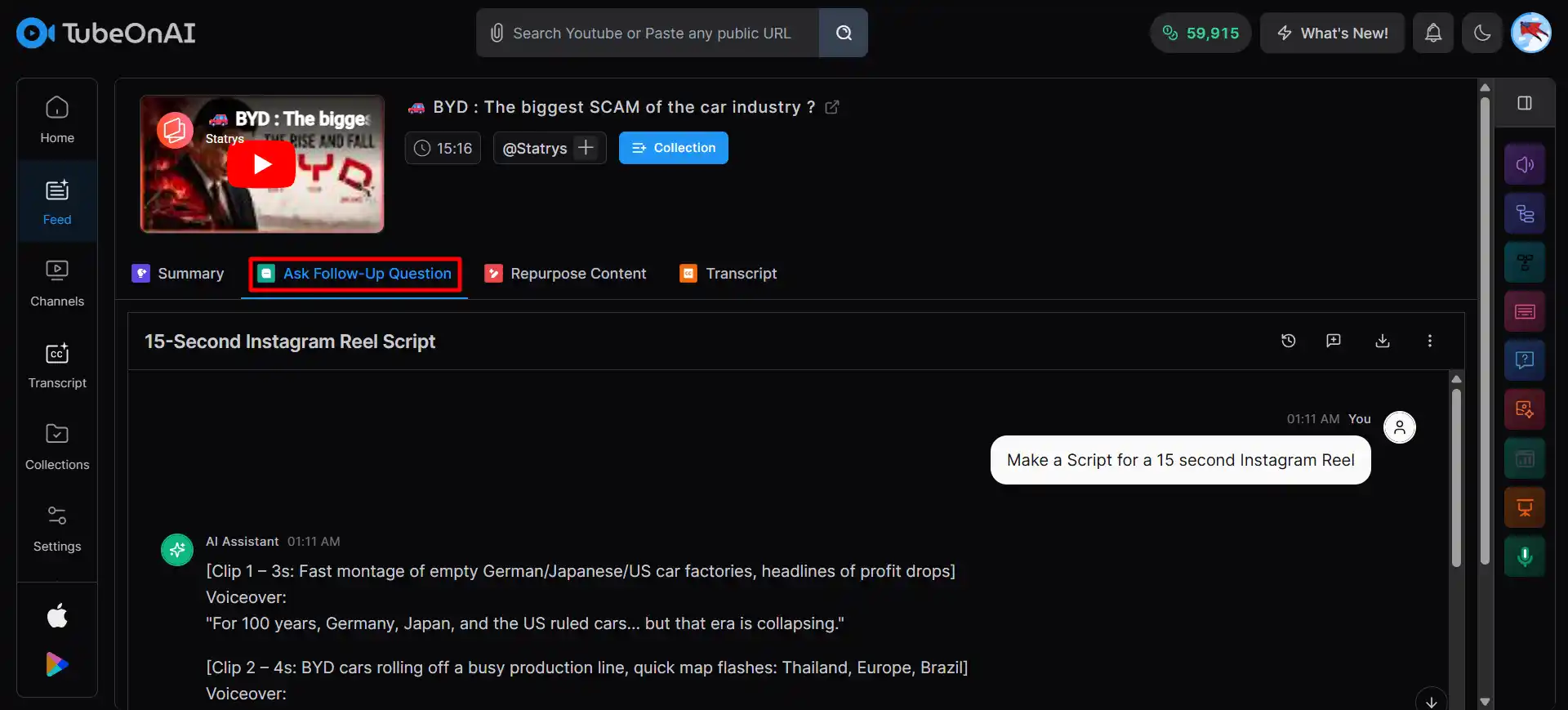1568x710 pixels.
Task: Click the Search YouTube or paste URL field
Action: coord(651,33)
